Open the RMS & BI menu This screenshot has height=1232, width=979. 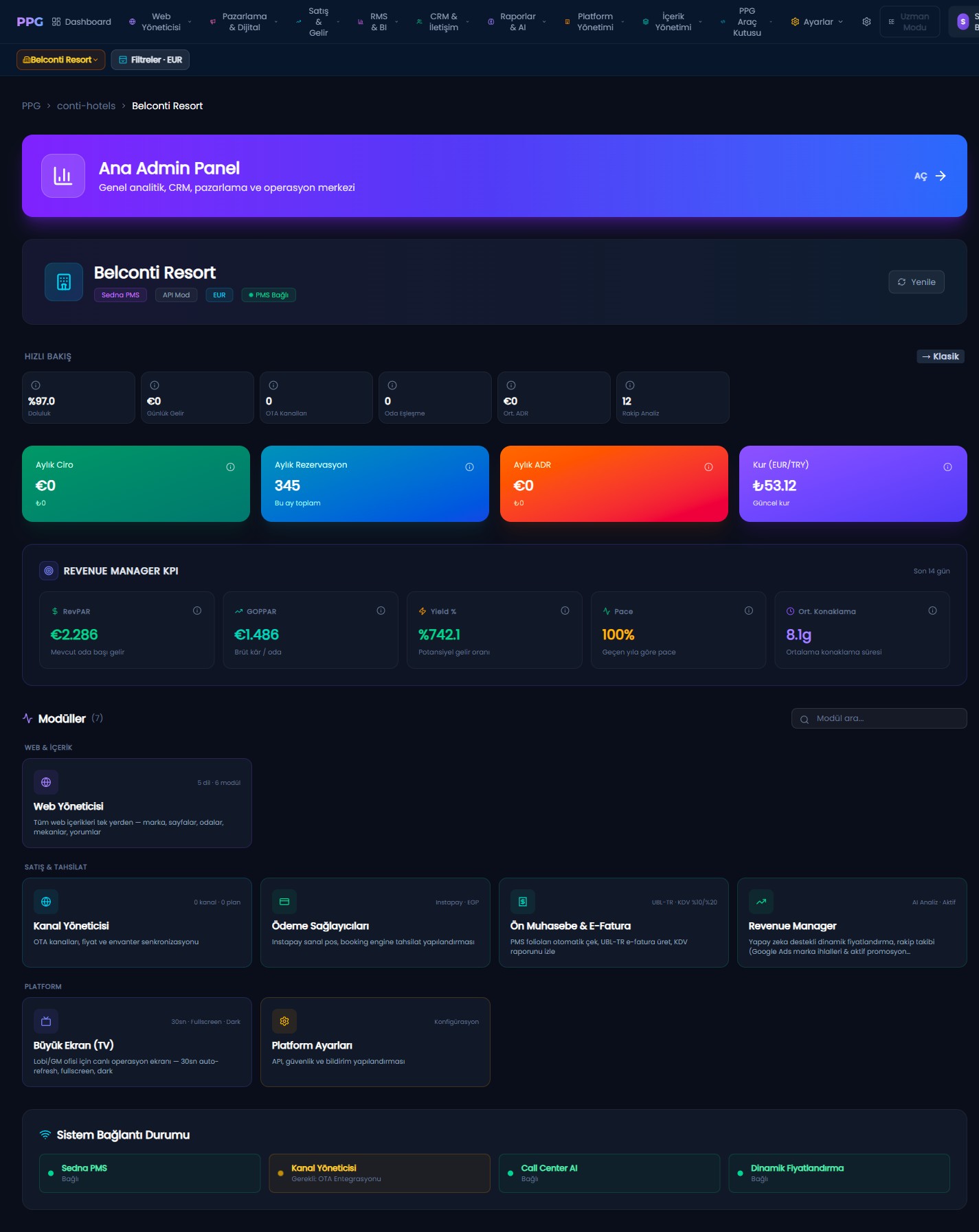(379, 22)
